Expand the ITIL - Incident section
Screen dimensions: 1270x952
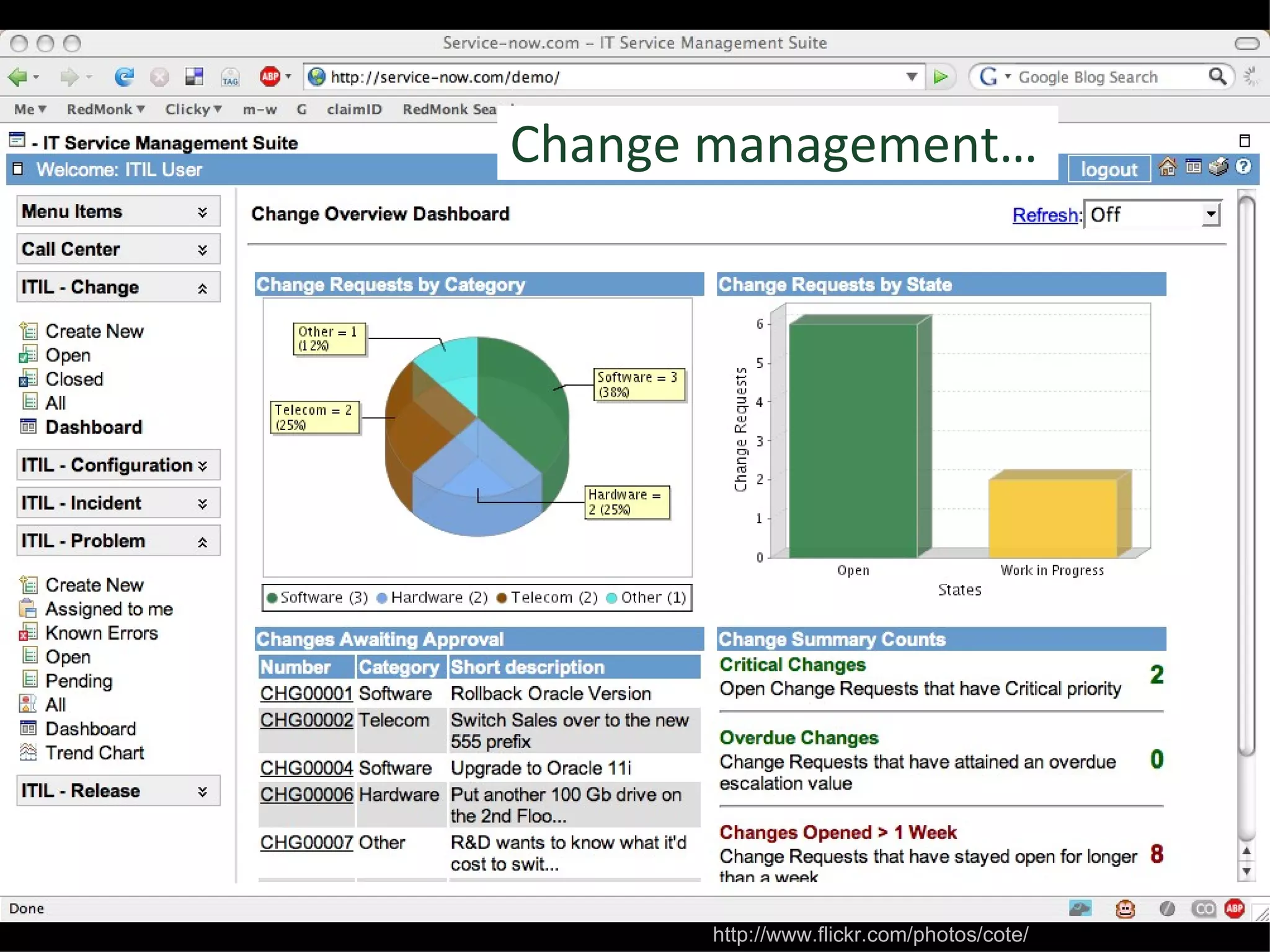(202, 504)
